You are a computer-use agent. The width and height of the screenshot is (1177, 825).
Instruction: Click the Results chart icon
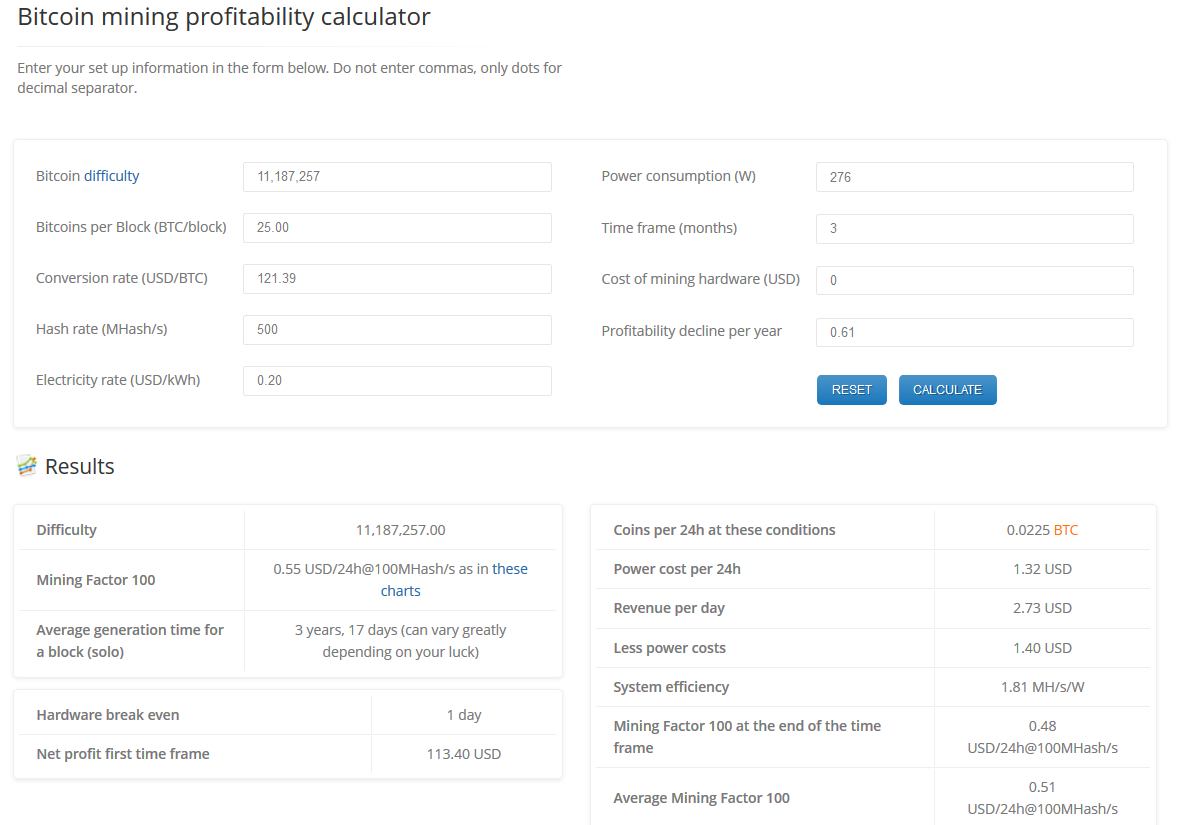pyautogui.click(x=27, y=466)
